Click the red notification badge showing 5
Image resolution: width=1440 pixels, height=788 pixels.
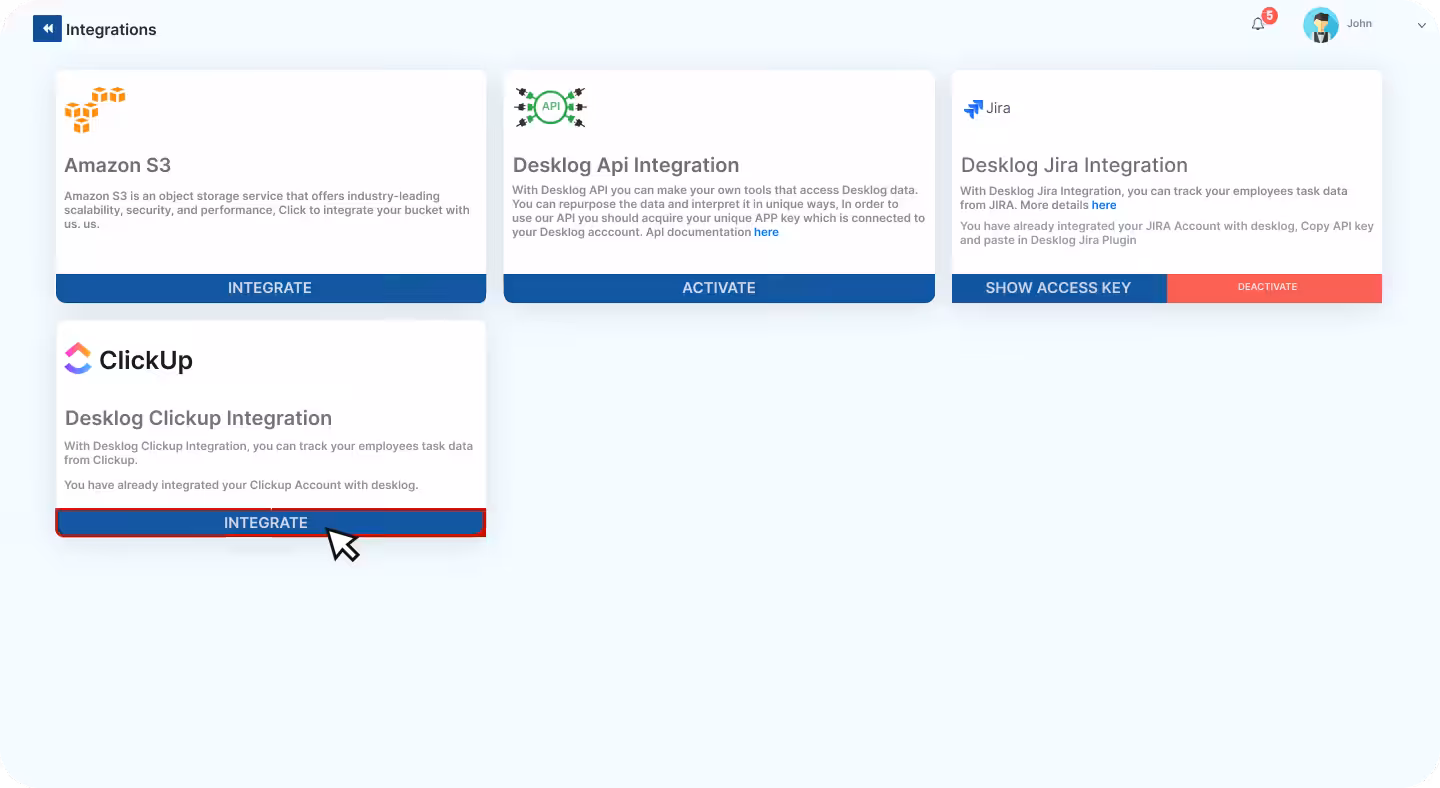coord(1269,16)
